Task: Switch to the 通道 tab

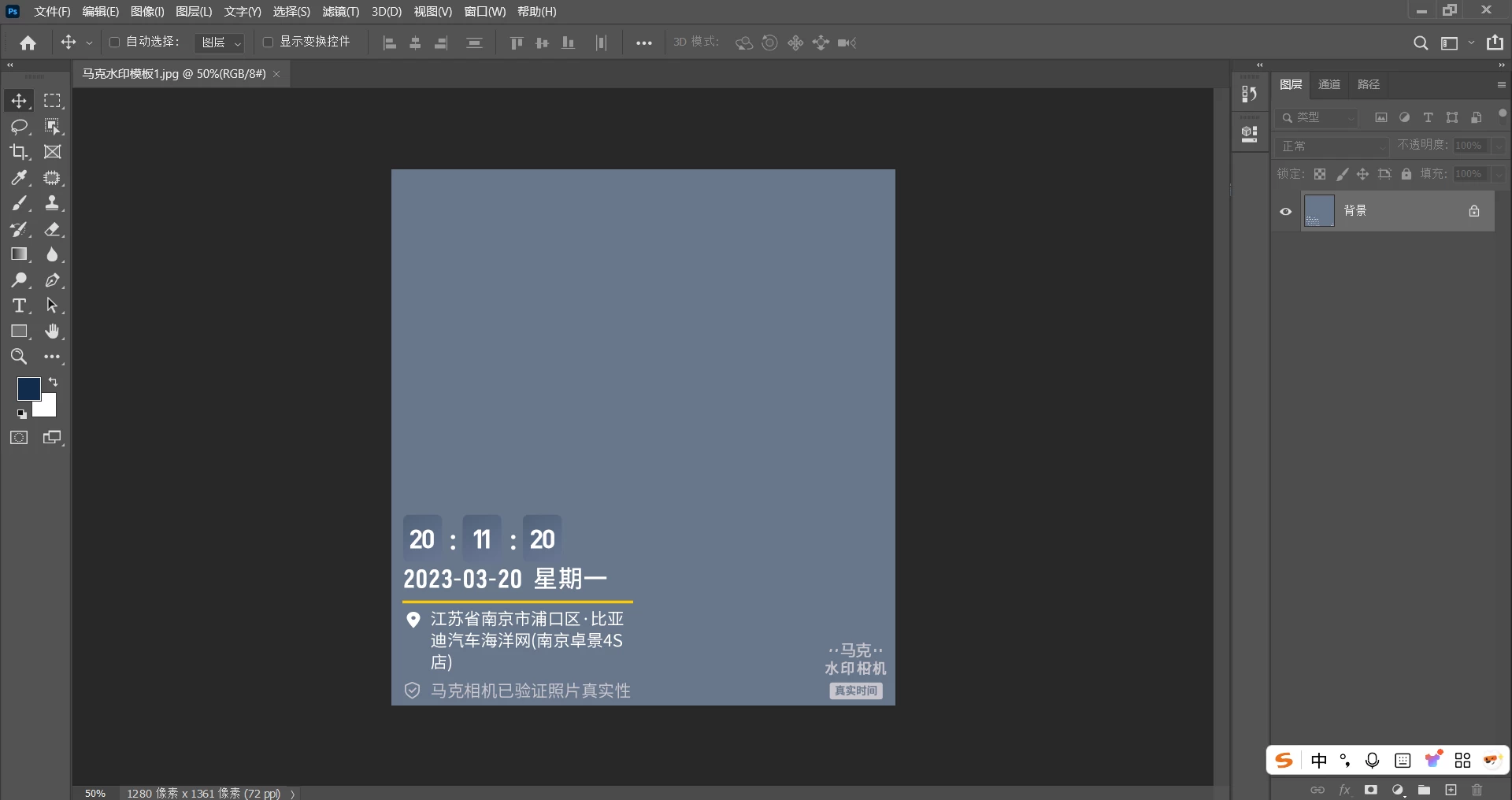Action: pyautogui.click(x=1329, y=84)
